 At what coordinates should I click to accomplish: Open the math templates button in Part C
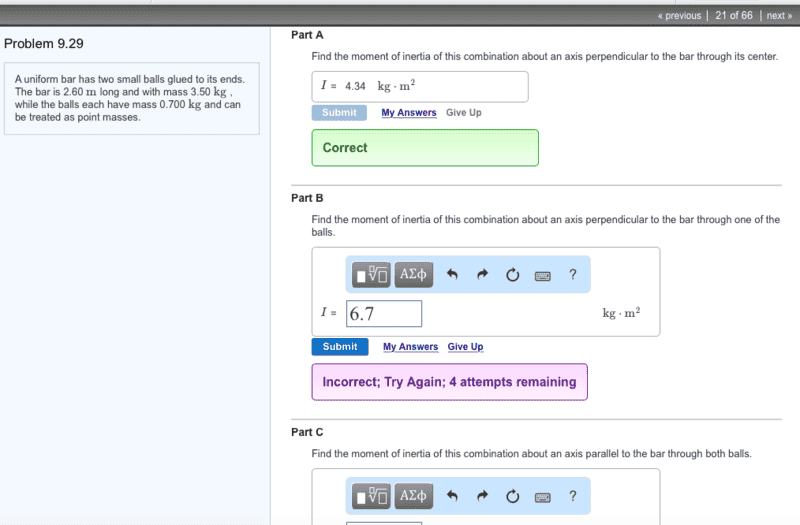point(371,496)
